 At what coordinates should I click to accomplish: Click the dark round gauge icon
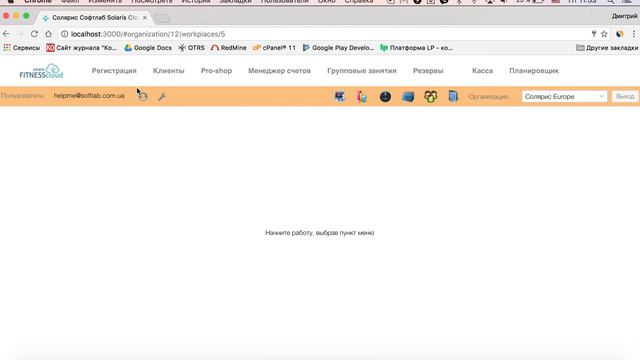point(385,97)
